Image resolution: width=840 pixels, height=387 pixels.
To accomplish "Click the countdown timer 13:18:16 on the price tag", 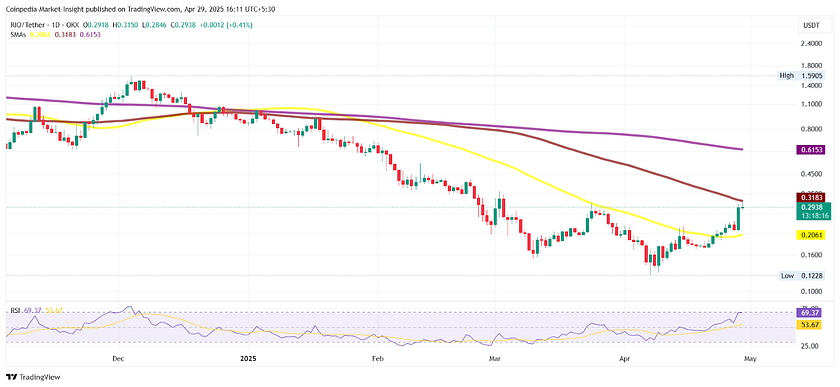I will point(815,215).
